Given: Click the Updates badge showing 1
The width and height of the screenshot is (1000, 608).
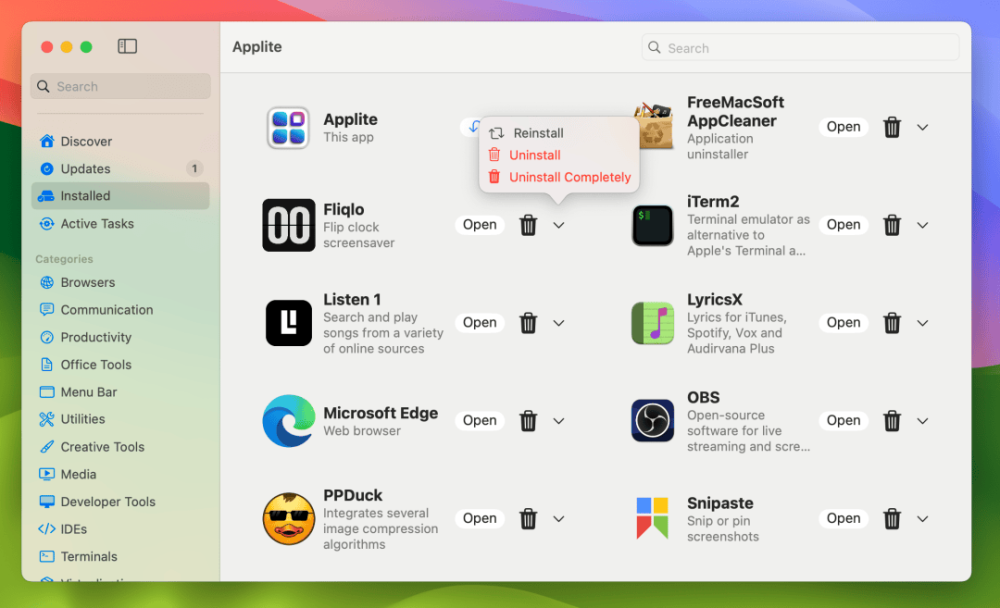Looking at the screenshot, I should tap(194, 168).
